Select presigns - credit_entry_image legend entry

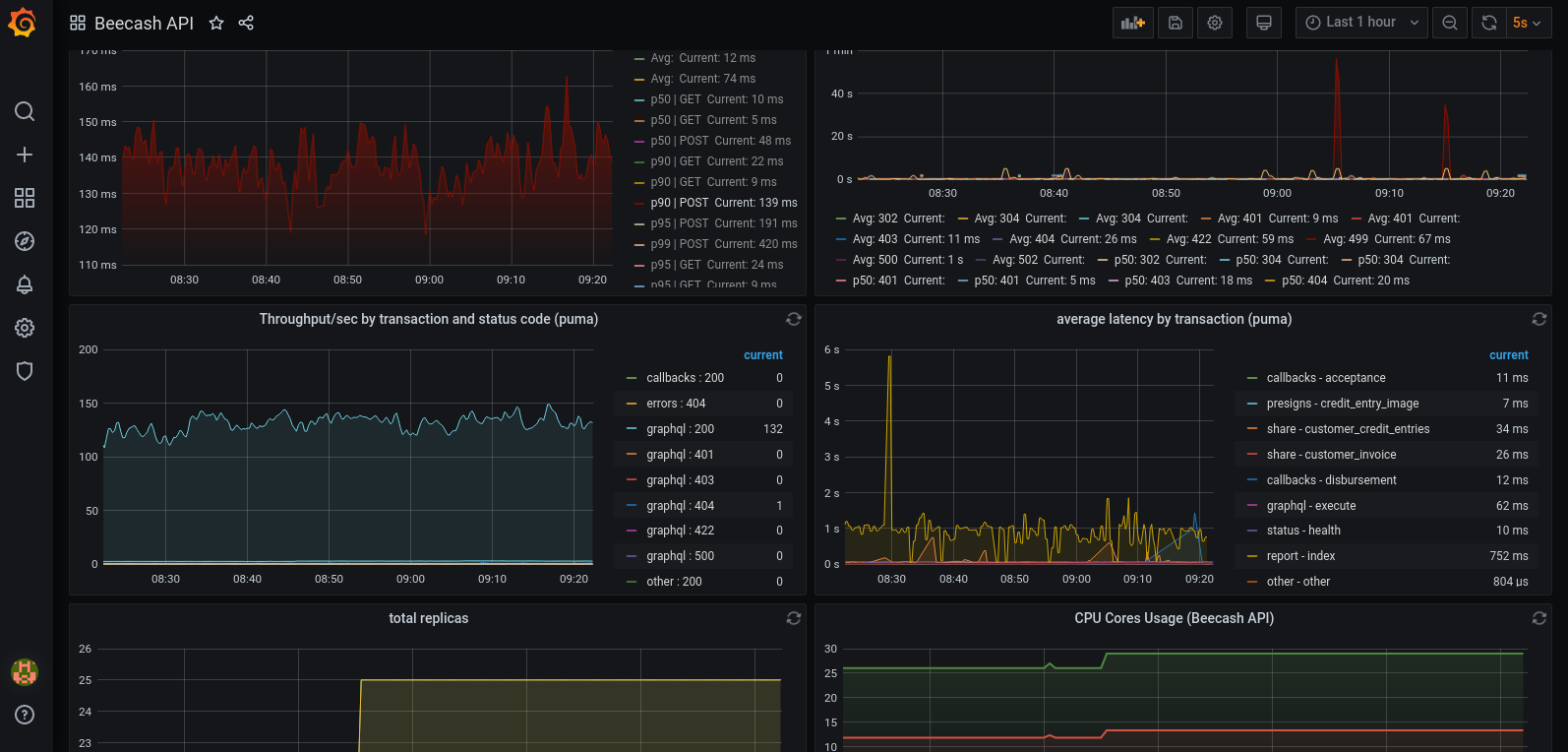click(1343, 404)
